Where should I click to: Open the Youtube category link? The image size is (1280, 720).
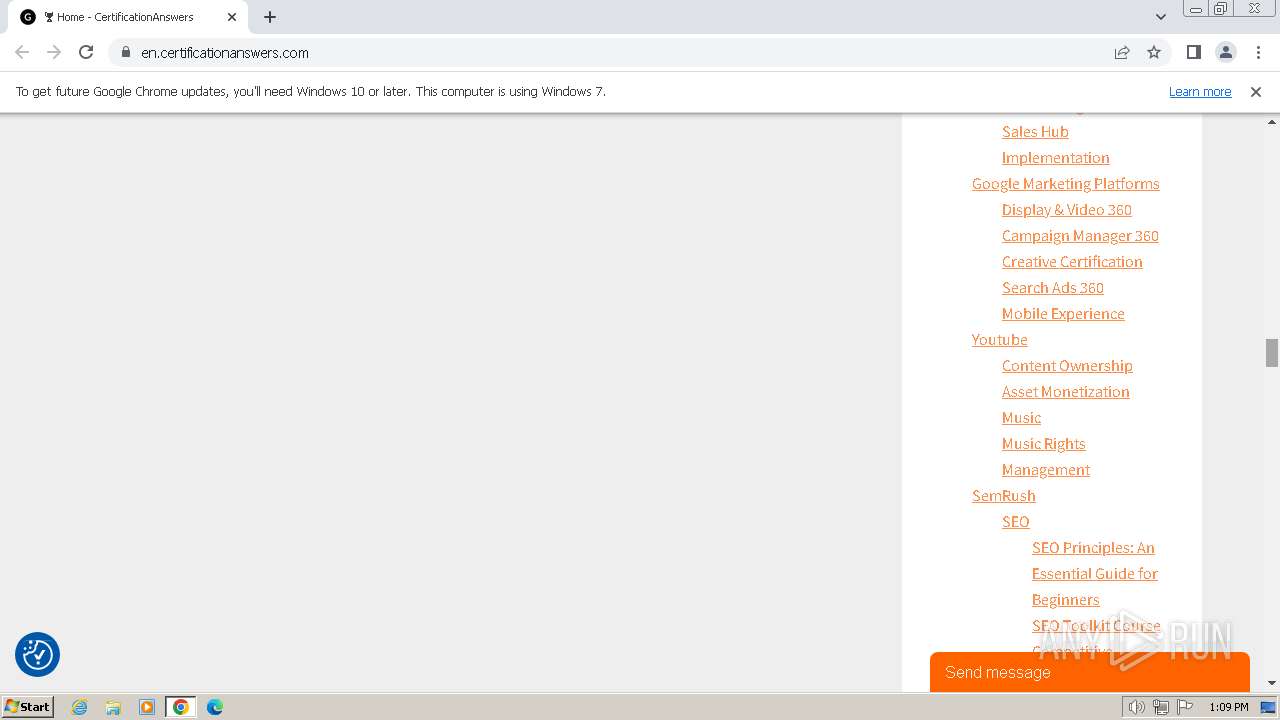999,340
